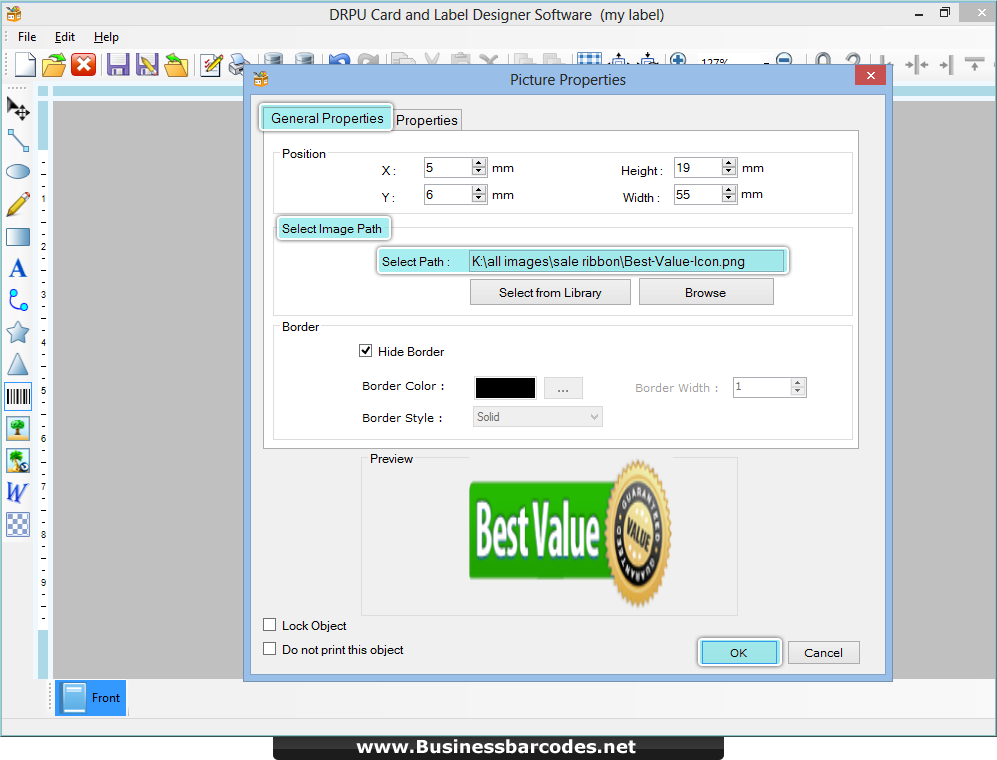The width and height of the screenshot is (997, 760).
Task: Open the Border Style dropdown
Action: [537, 417]
